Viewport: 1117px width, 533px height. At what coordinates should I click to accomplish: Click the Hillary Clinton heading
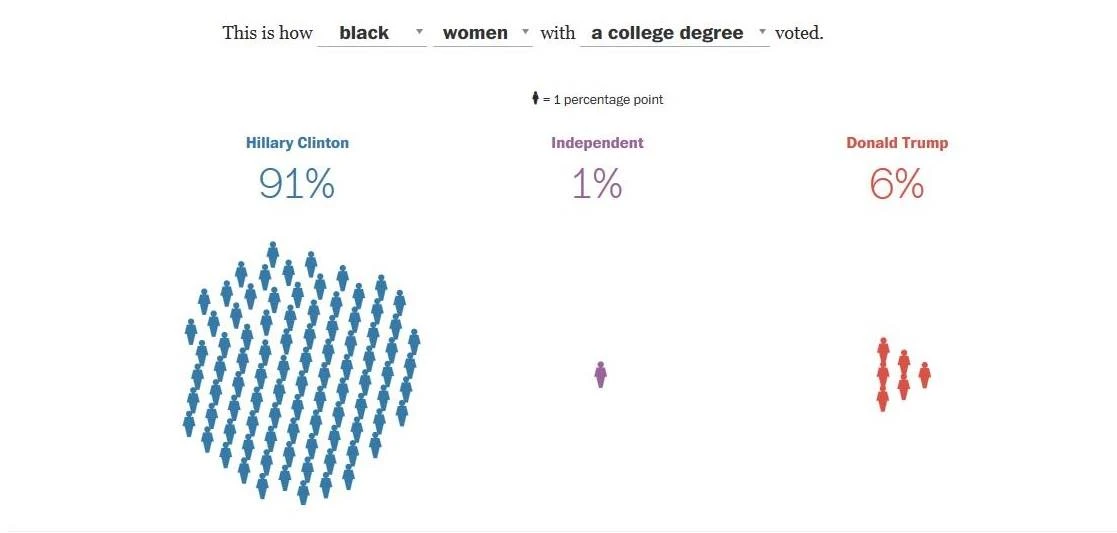pyautogui.click(x=297, y=143)
